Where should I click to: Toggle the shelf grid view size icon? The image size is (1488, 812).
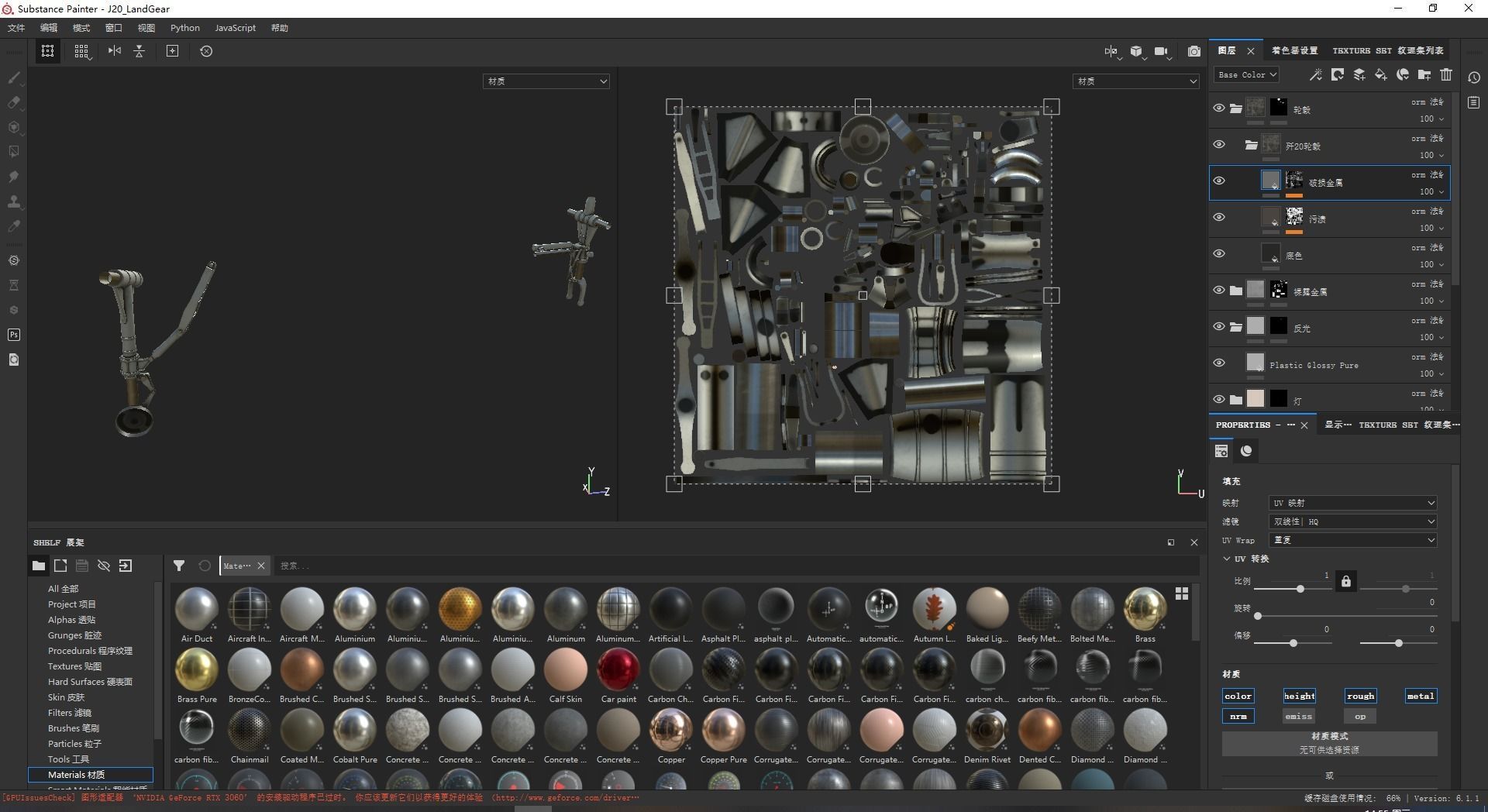(1182, 594)
